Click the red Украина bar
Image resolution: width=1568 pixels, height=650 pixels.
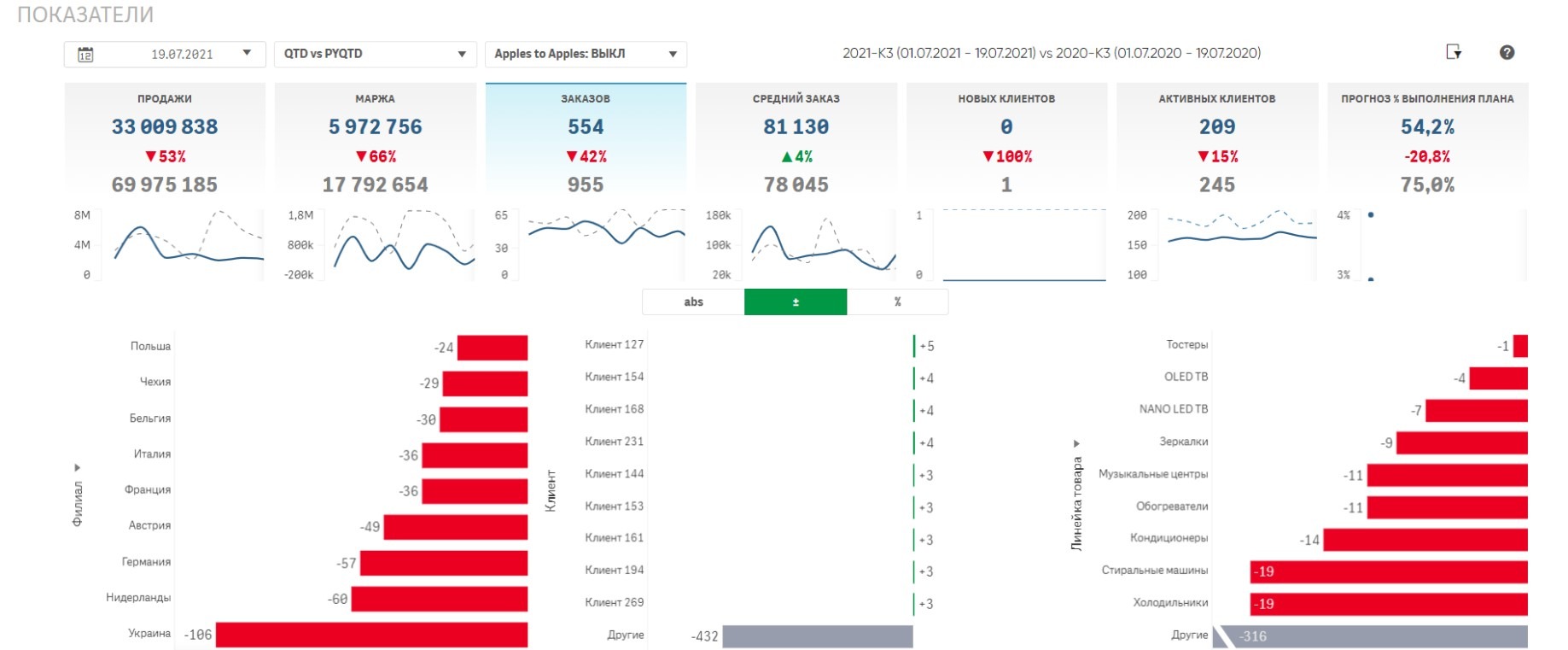(371, 635)
